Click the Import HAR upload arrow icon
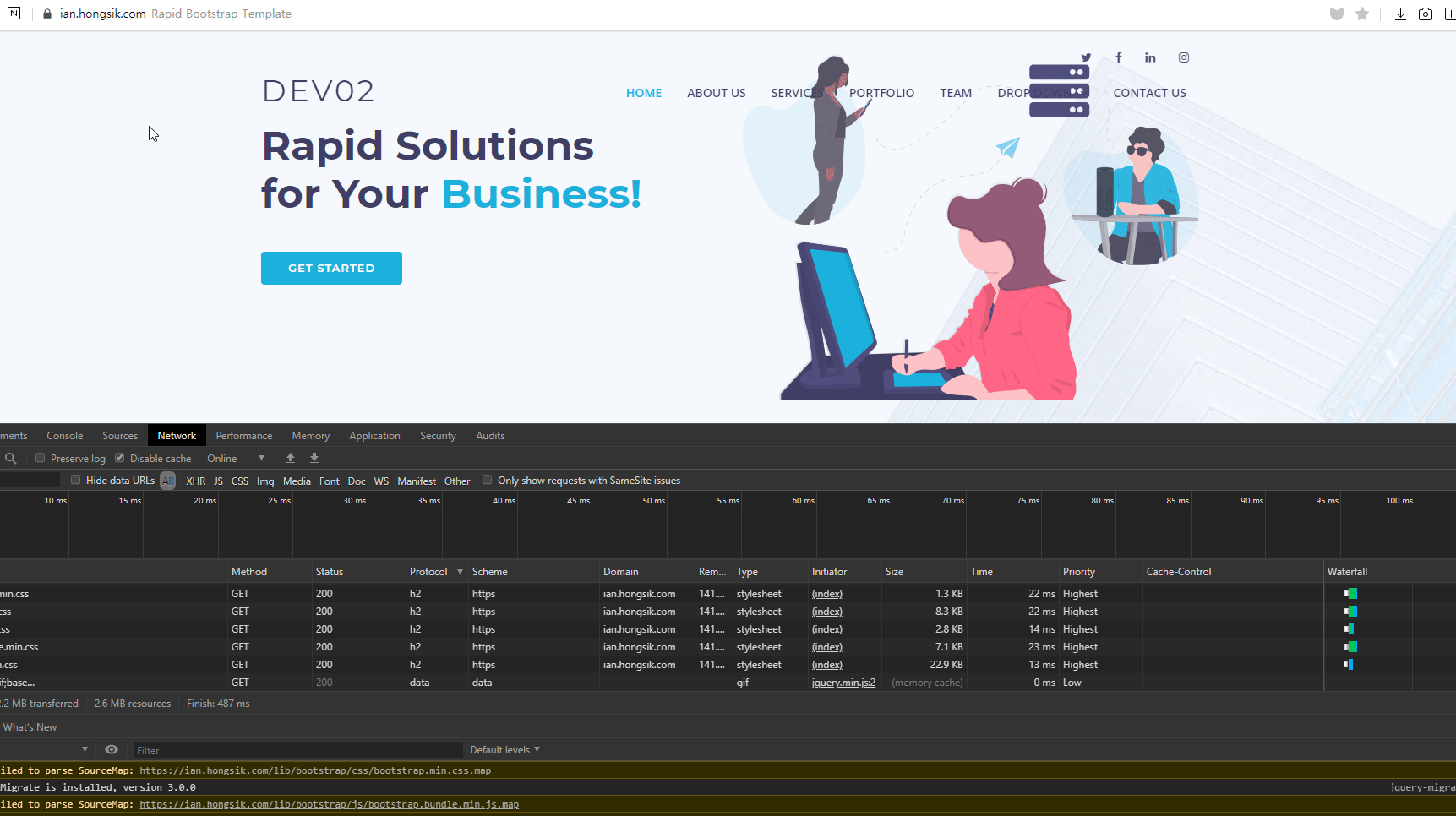 point(291,458)
